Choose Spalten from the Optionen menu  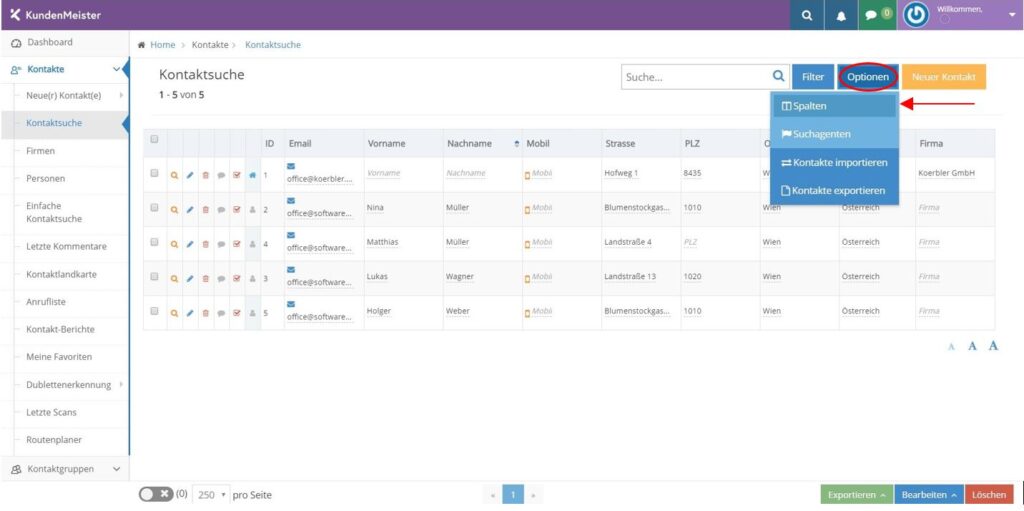click(834, 106)
